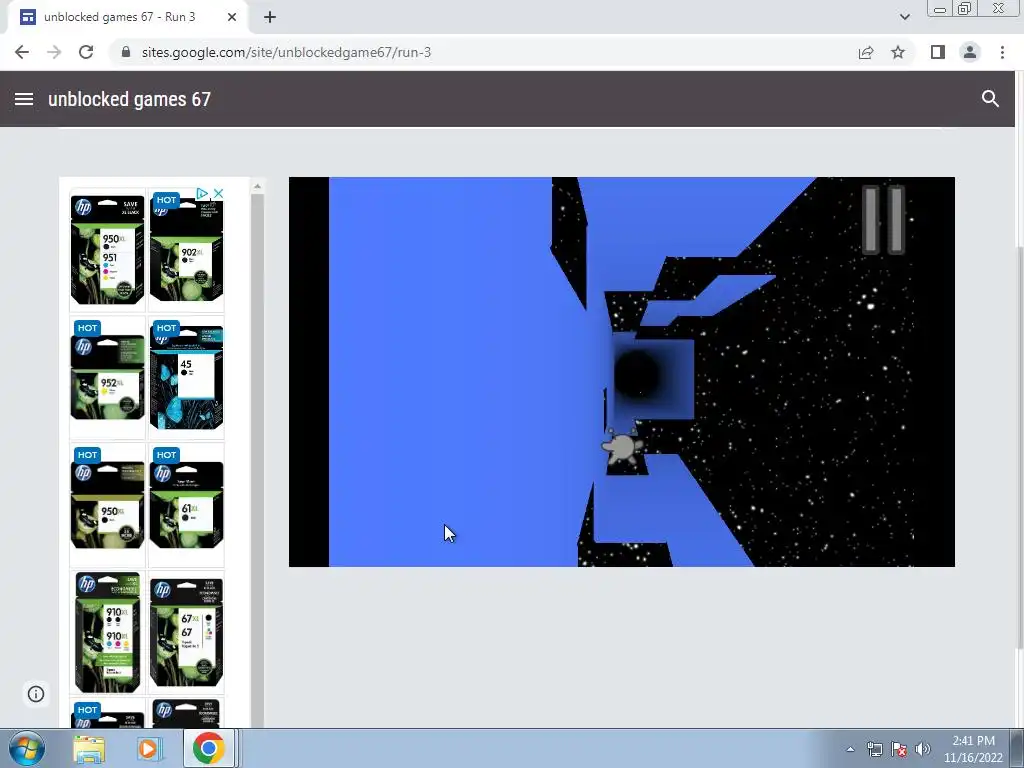Click the ad panel vertical scrollbar
Screen dimensions: 1024x768
(257, 460)
